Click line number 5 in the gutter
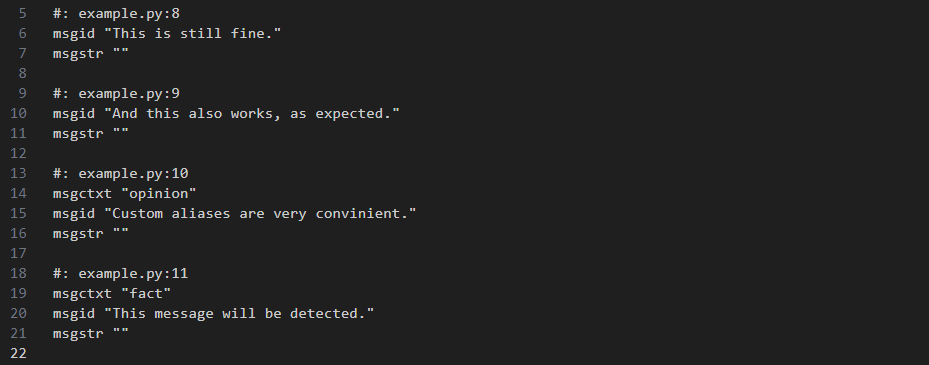929x365 pixels. (23, 13)
